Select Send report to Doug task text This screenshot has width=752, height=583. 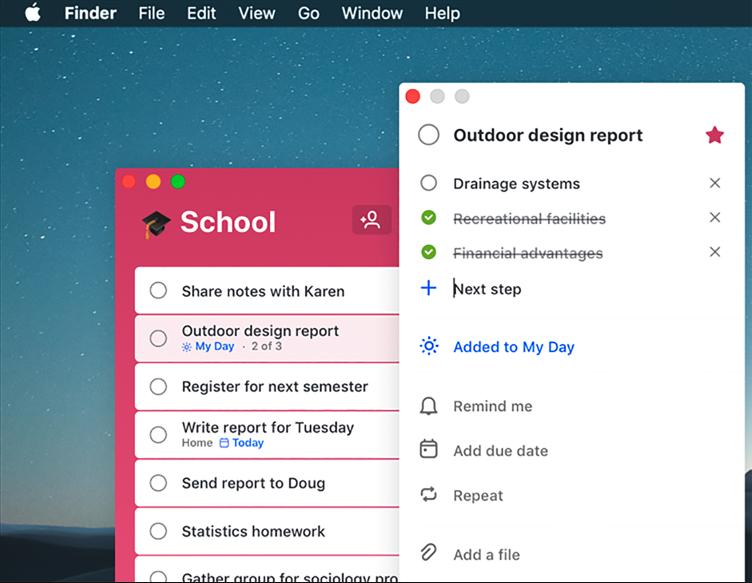pyautogui.click(x=253, y=483)
